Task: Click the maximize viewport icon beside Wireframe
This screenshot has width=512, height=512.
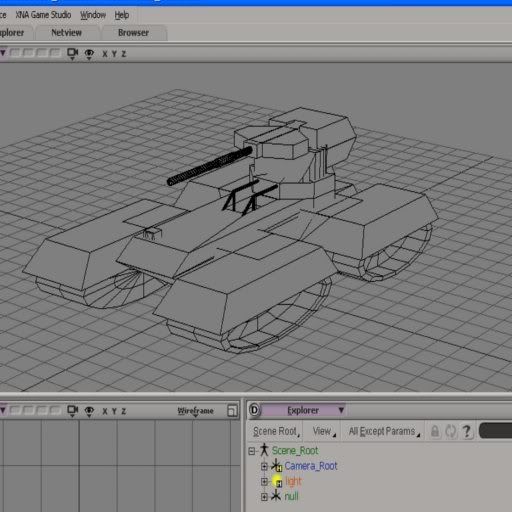Action: (x=232, y=411)
